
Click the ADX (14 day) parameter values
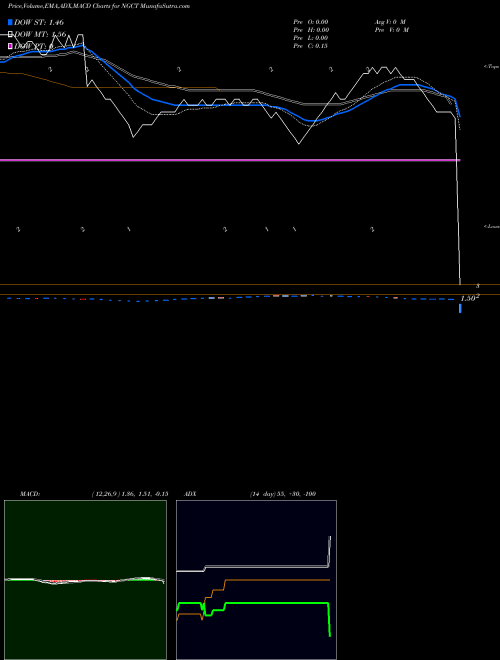[283, 494]
